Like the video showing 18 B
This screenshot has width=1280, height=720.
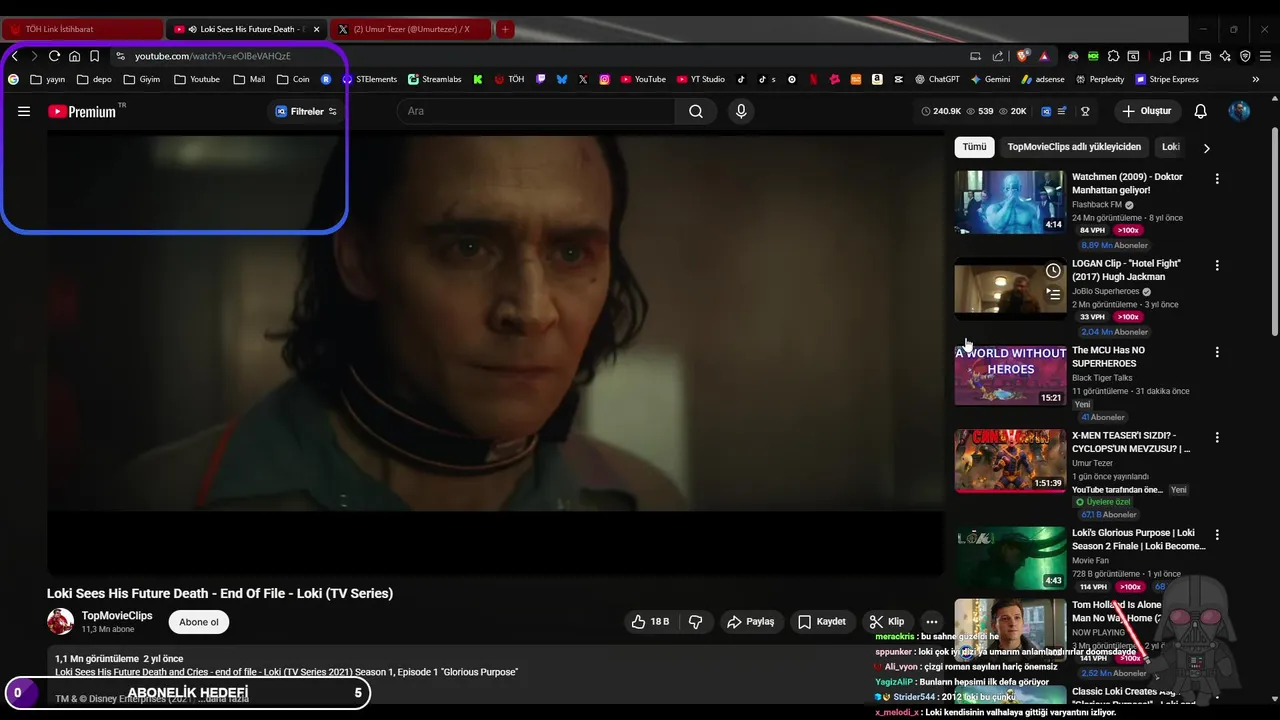(x=650, y=621)
